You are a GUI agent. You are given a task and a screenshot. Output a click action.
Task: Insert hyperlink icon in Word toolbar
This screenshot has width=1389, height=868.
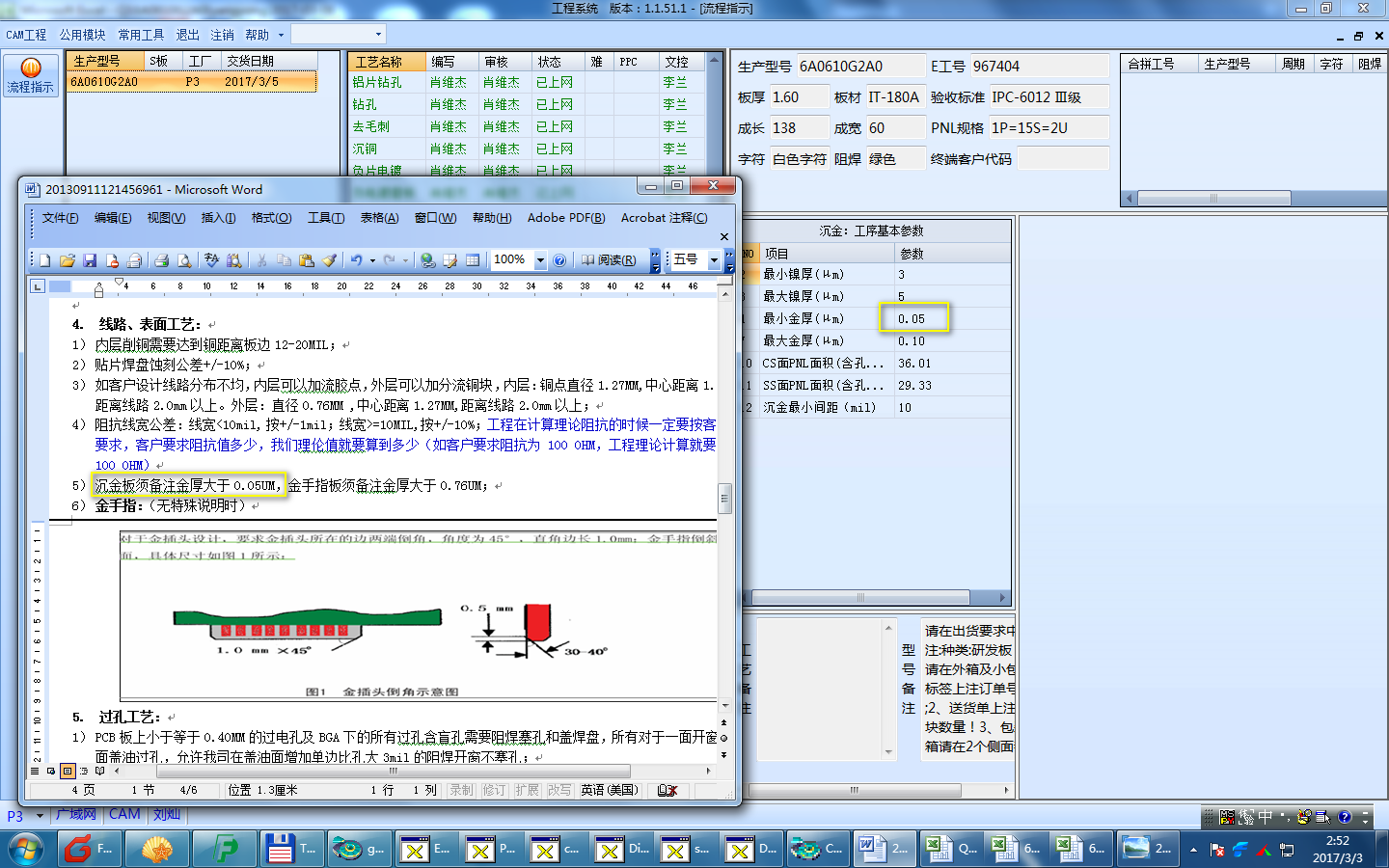(x=427, y=260)
